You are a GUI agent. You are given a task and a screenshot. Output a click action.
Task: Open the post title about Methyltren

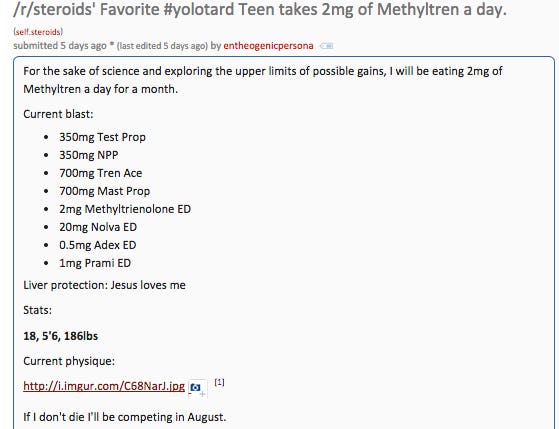[260, 9]
